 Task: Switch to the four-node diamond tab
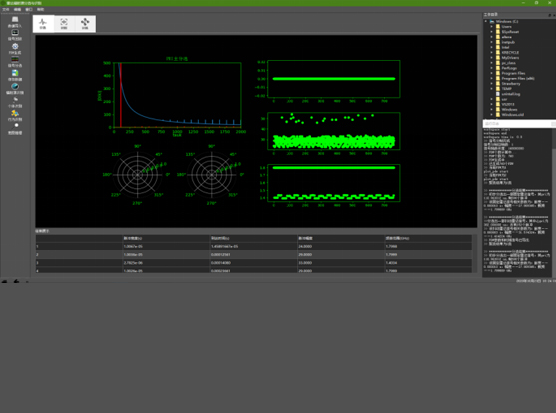(x=85, y=24)
